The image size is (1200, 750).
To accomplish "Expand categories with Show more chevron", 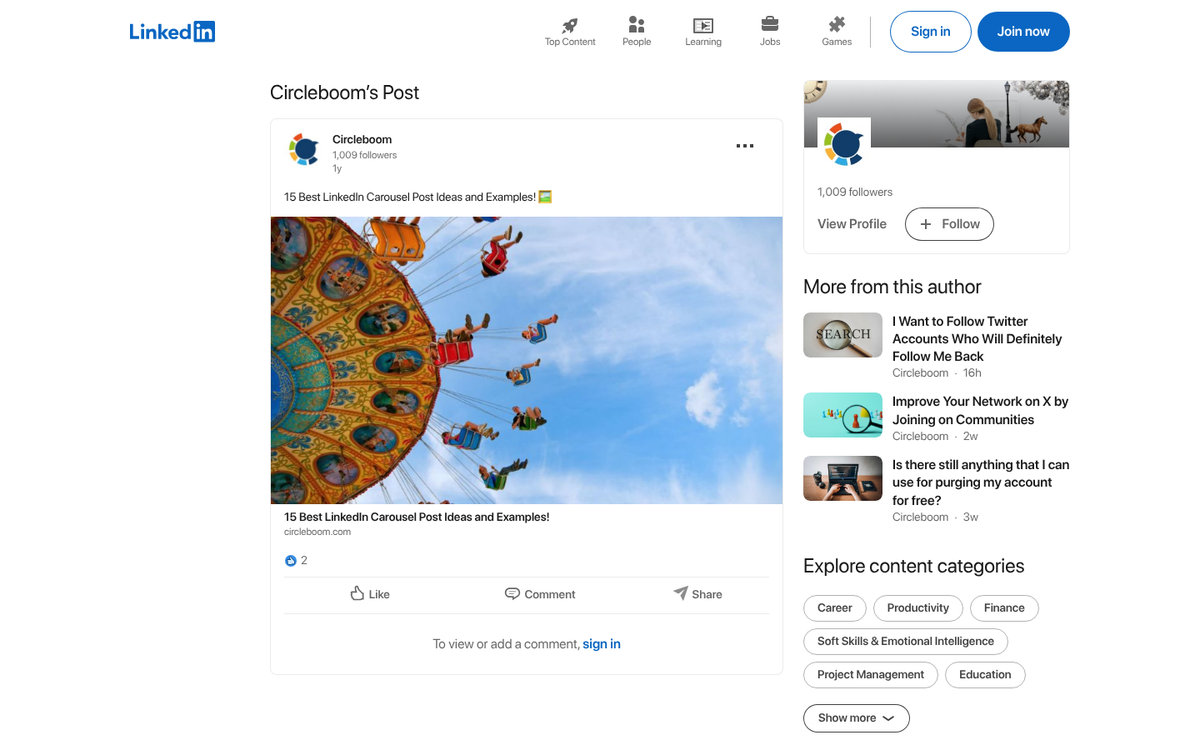I will coord(856,718).
